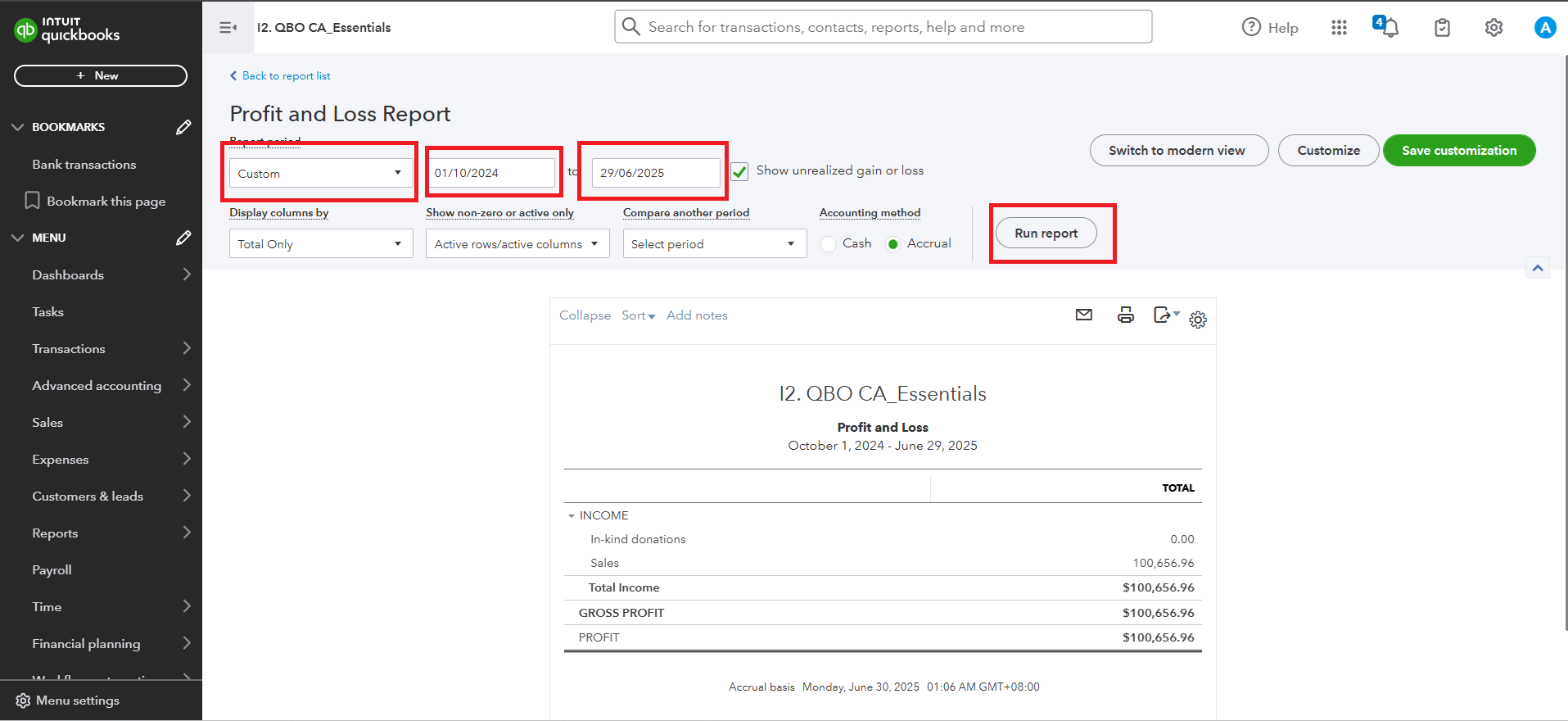Collapse the BOOKMARKS section chevron
This screenshot has width=1568, height=721.
(x=17, y=127)
